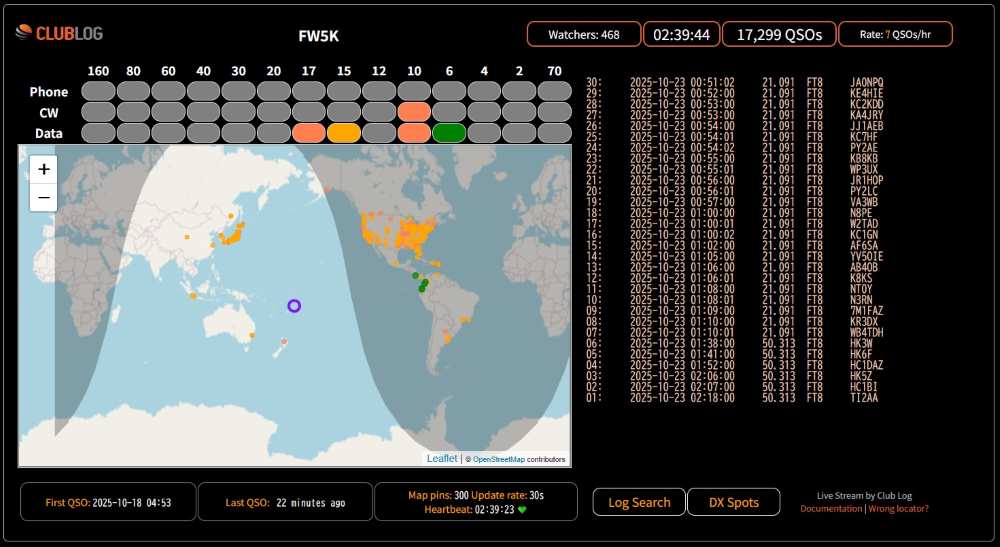The height and width of the screenshot is (547, 1000).
Task: Zoom out on the map
Action: [x=44, y=198]
